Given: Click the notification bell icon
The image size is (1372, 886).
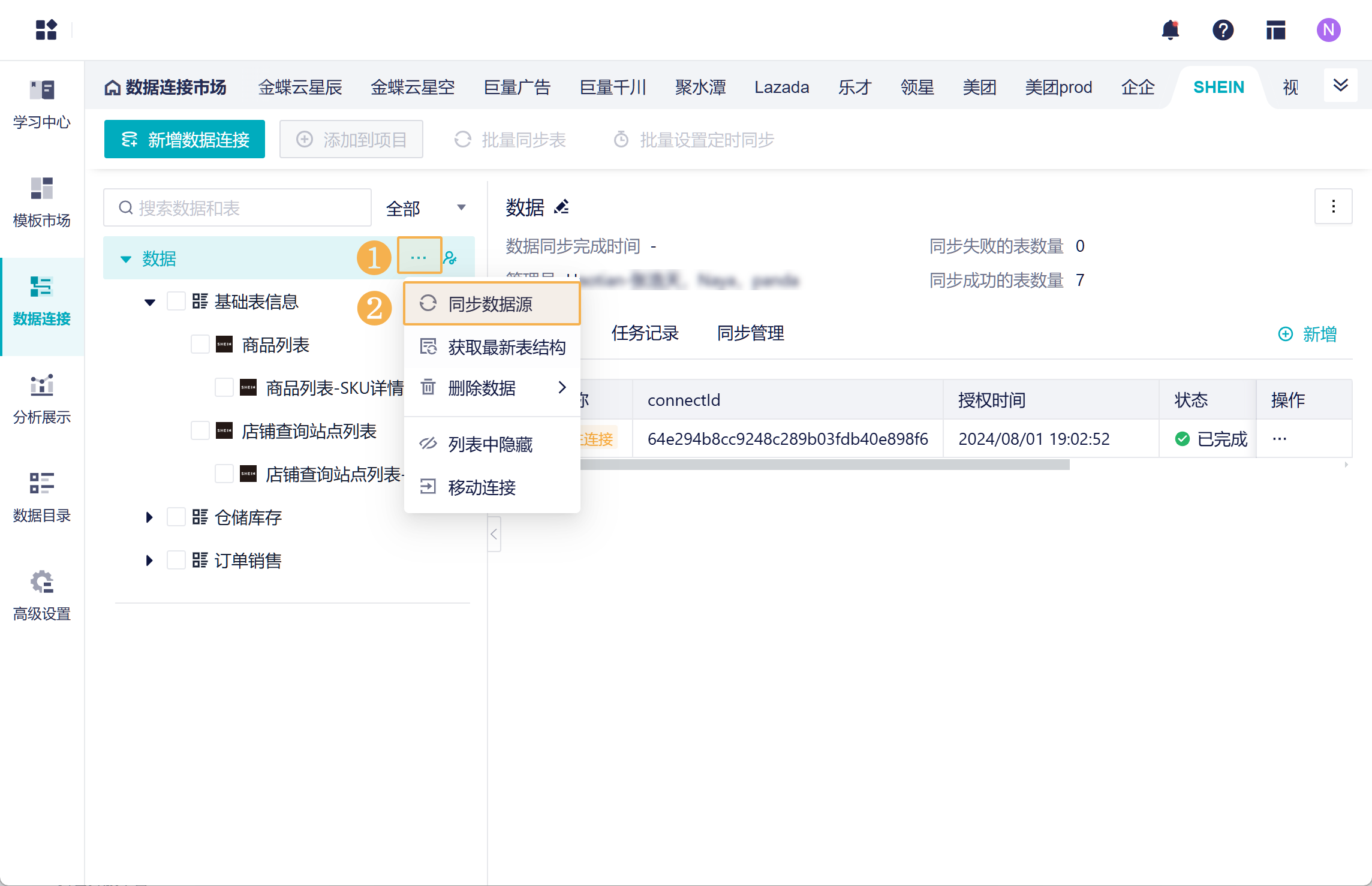Looking at the screenshot, I should [x=1170, y=29].
